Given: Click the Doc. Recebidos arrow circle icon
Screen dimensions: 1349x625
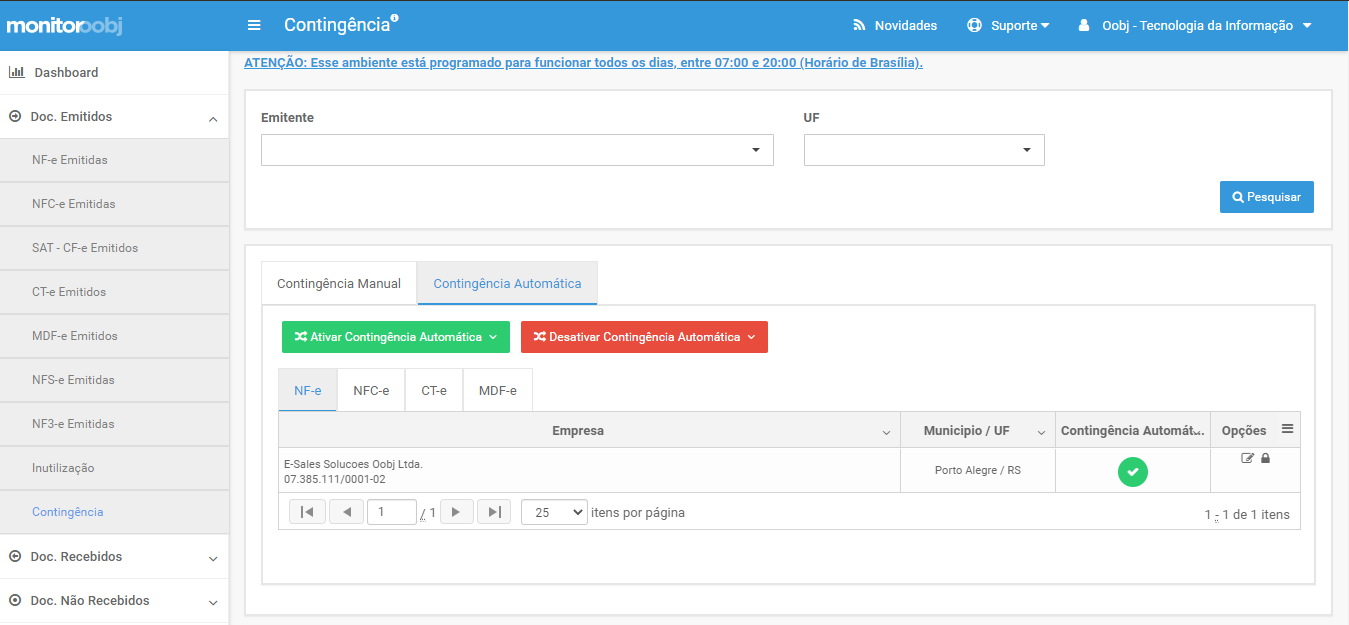Looking at the screenshot, I should coord(15,556).
